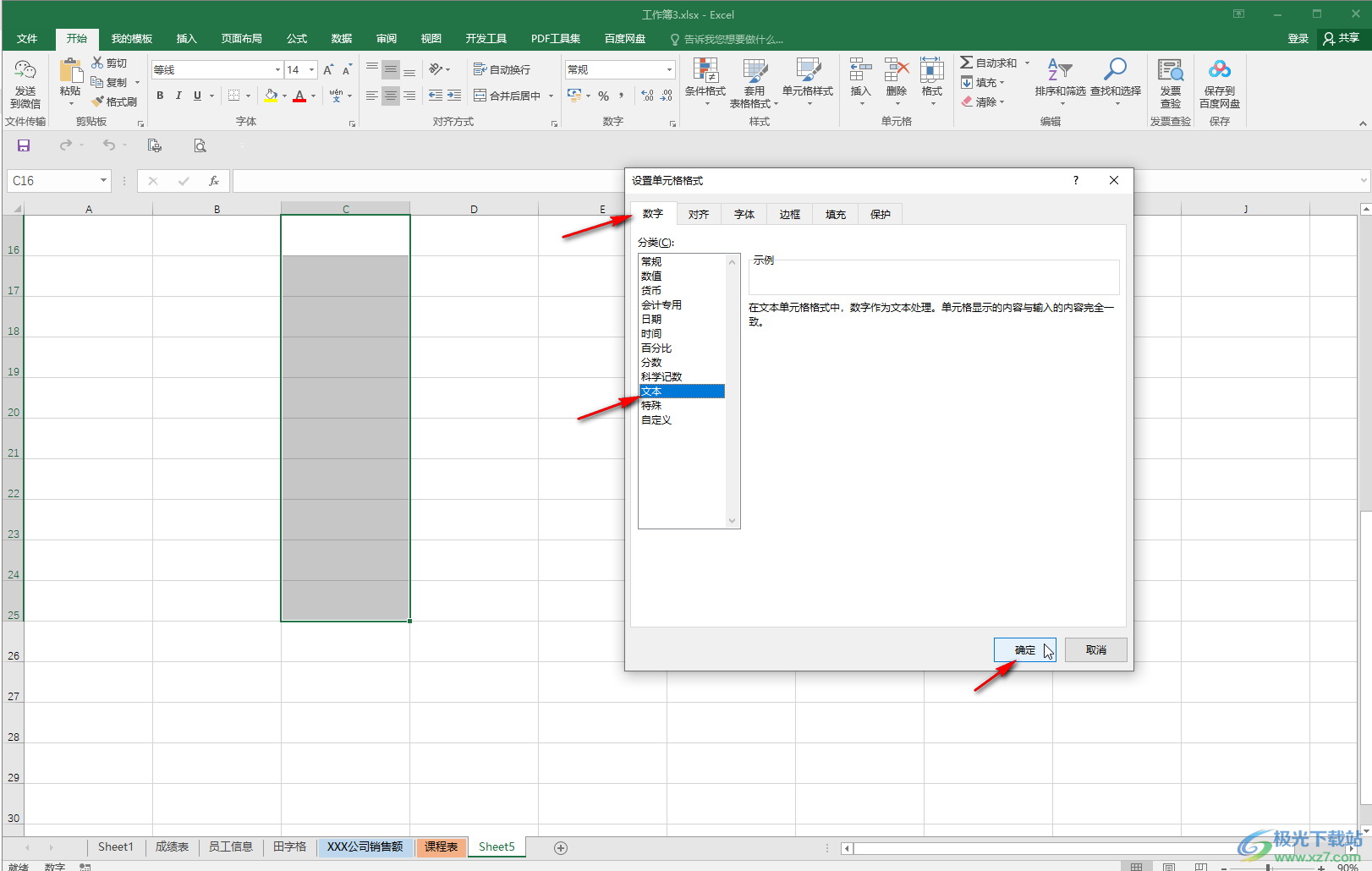
Task: Click the dialog help question mark button
Action: click(x=1076, y=180)
